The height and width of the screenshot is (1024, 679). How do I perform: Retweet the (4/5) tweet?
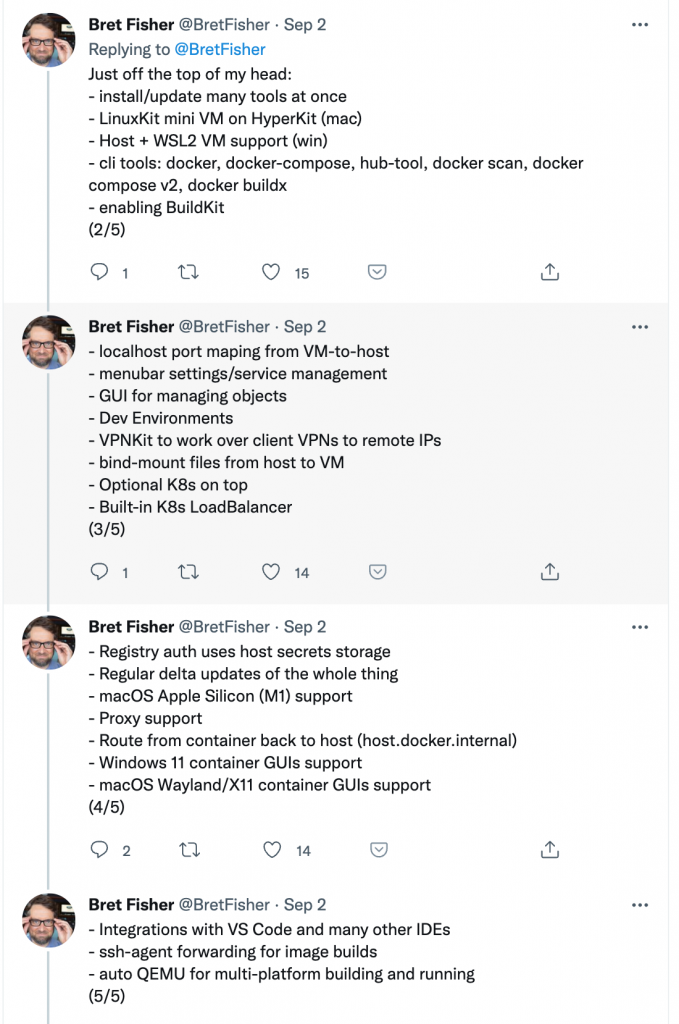187,850
